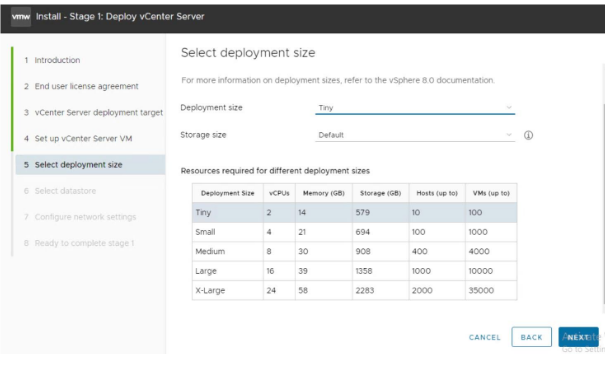Select the Tiny row in the table
The width and height of the screenshot is (606, 371).
tap(354, 213)
